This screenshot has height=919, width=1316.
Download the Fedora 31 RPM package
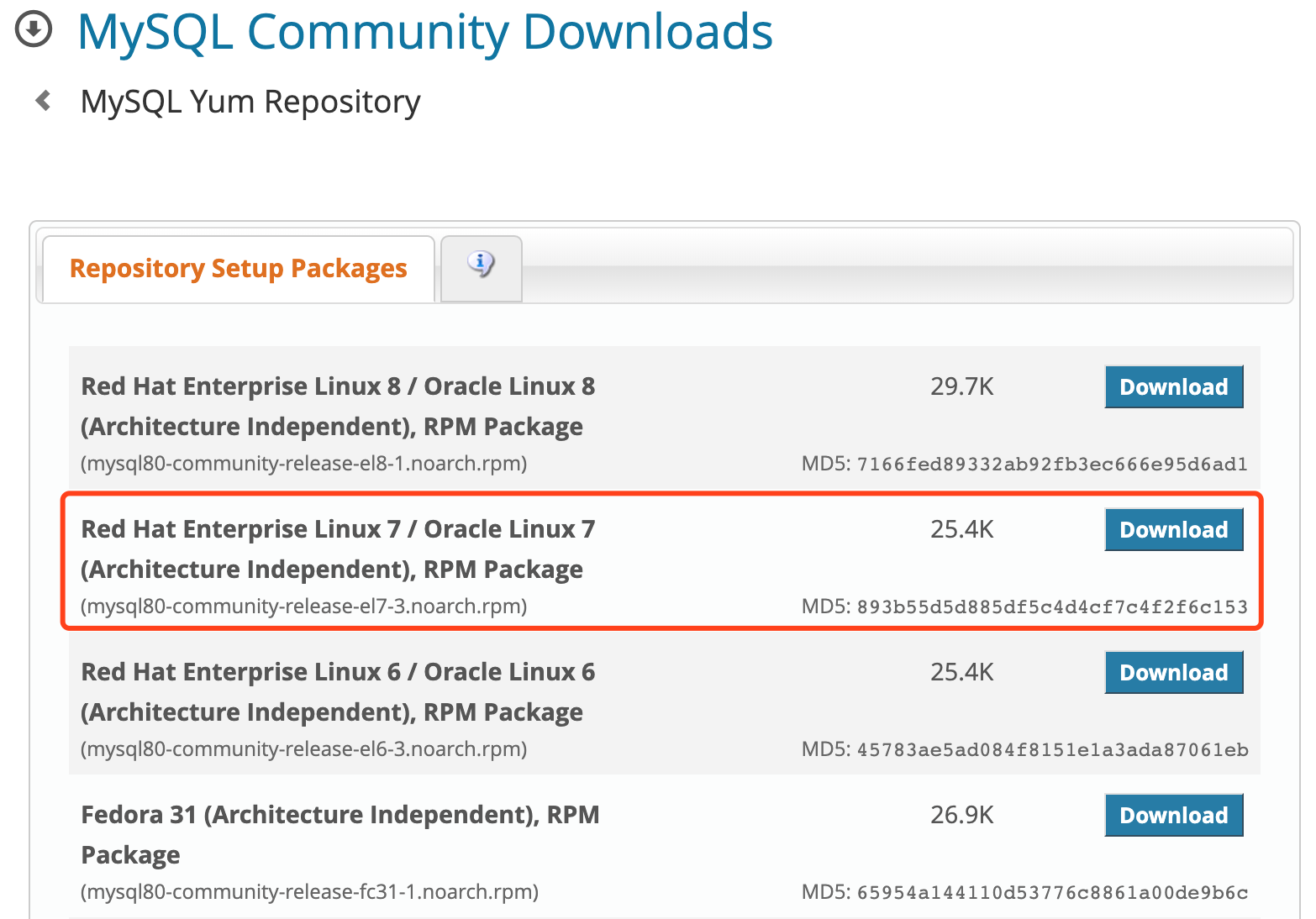click(x=1174, y=815)
